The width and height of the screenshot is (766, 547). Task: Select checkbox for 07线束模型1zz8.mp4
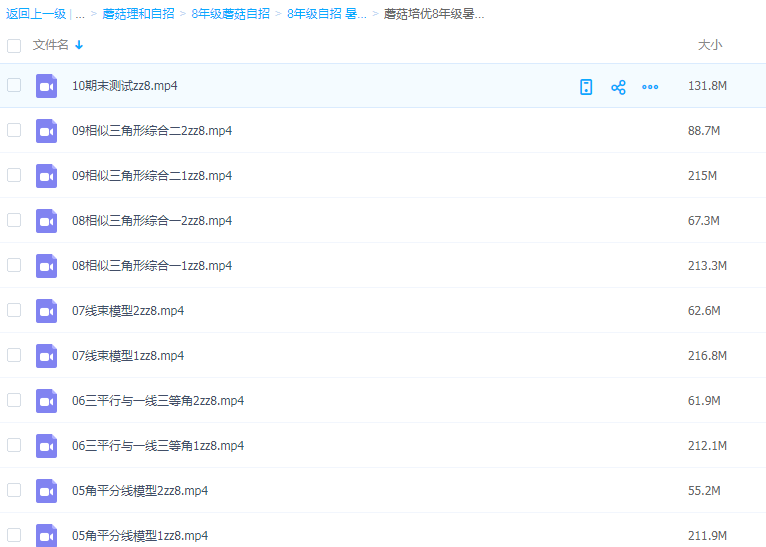[x=14, y=355]
